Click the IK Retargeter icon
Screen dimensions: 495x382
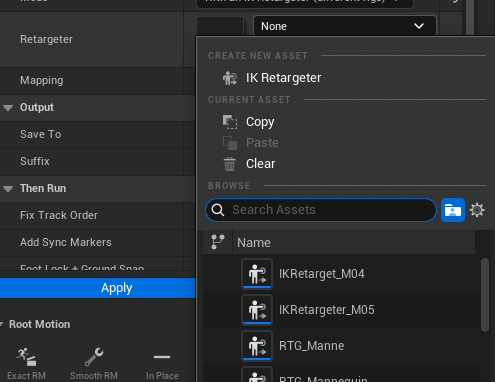tap(230, 78)
